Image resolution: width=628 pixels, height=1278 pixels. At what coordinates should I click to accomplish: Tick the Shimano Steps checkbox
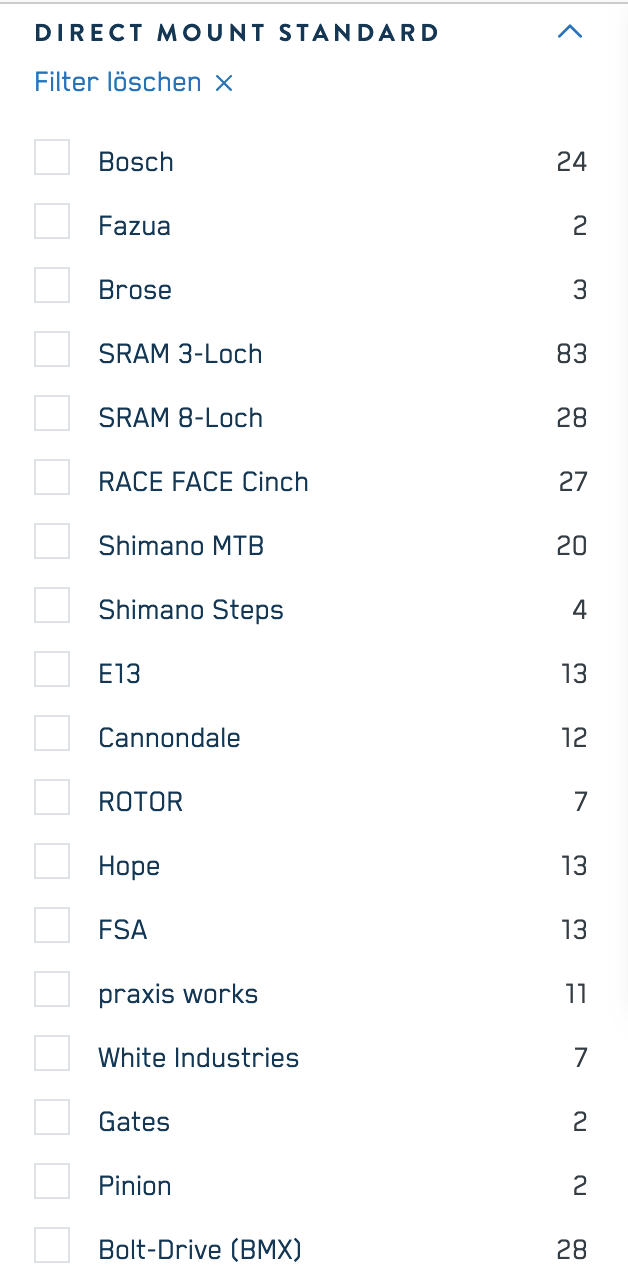pyautogui.click(x=52, y=606)
